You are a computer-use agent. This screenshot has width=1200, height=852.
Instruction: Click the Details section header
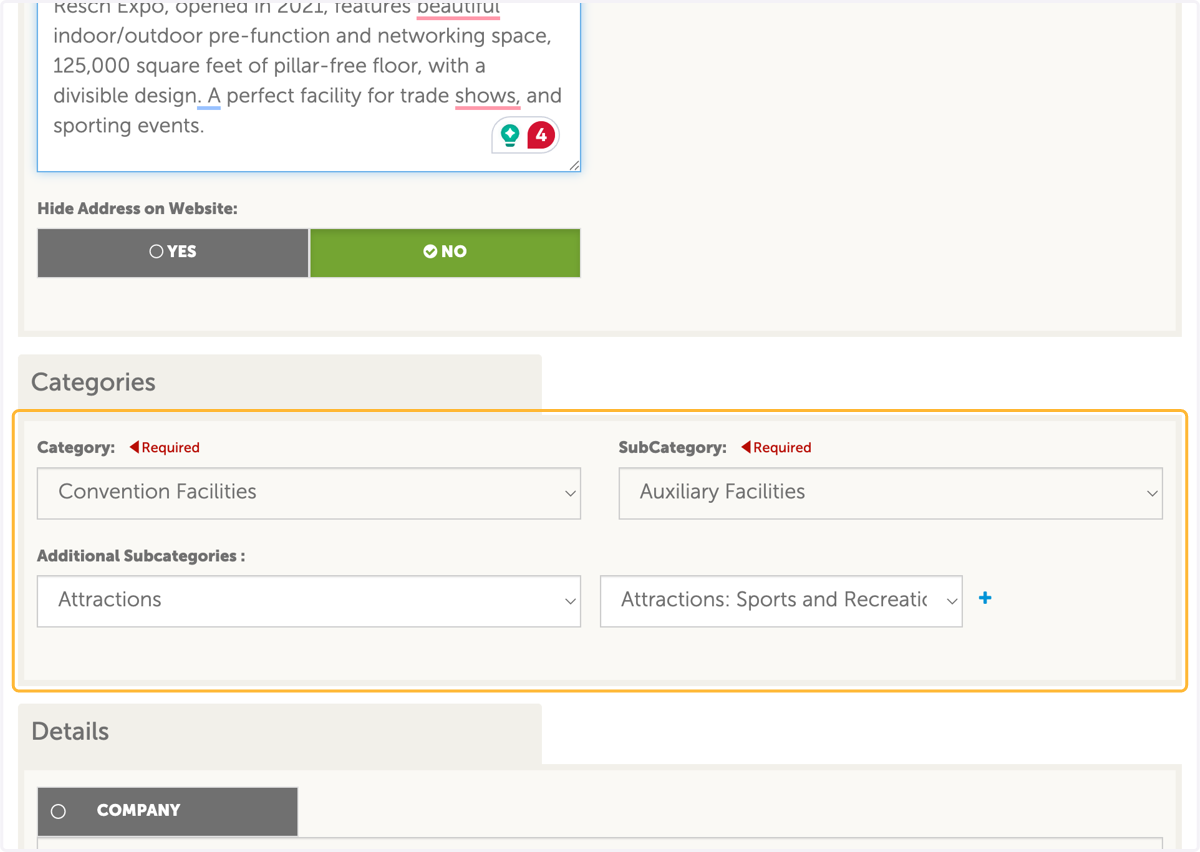click(x=280, y=733)
